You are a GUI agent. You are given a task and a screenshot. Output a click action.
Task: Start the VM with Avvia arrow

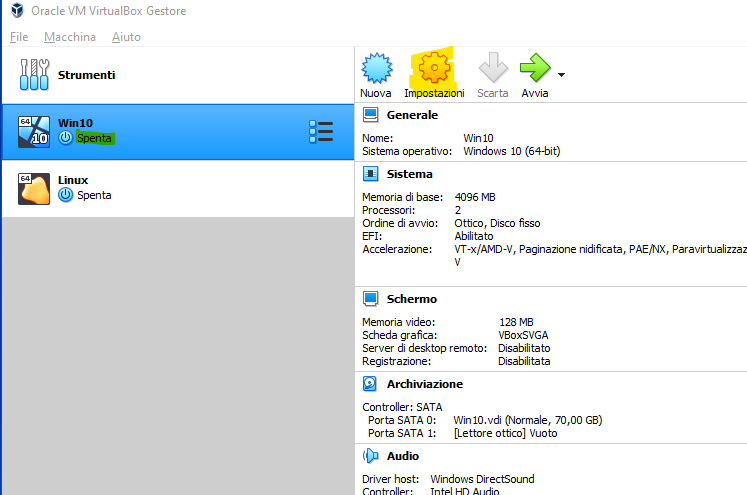point(535,68)
